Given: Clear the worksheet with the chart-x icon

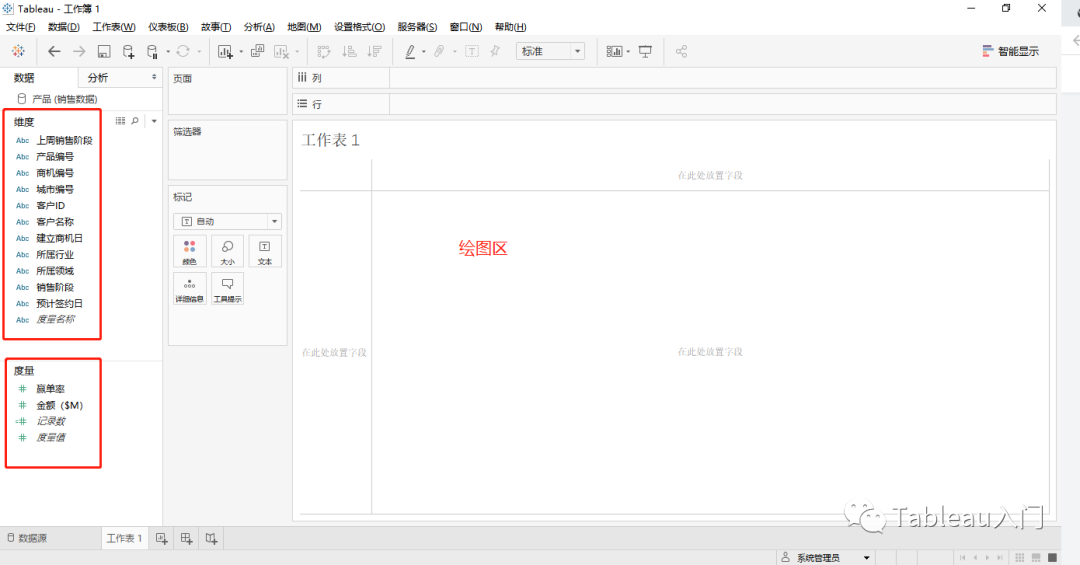Looking at the screenshot, I should point(281,51).
